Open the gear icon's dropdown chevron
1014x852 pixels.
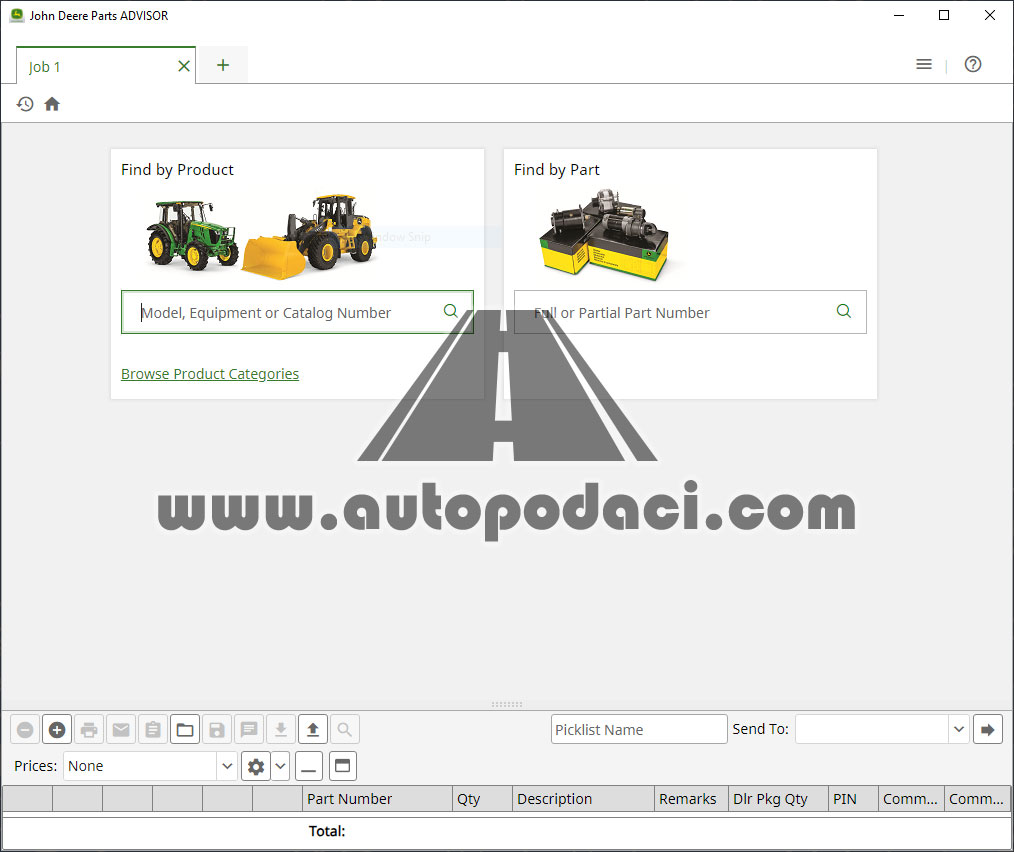click(280, 766)
